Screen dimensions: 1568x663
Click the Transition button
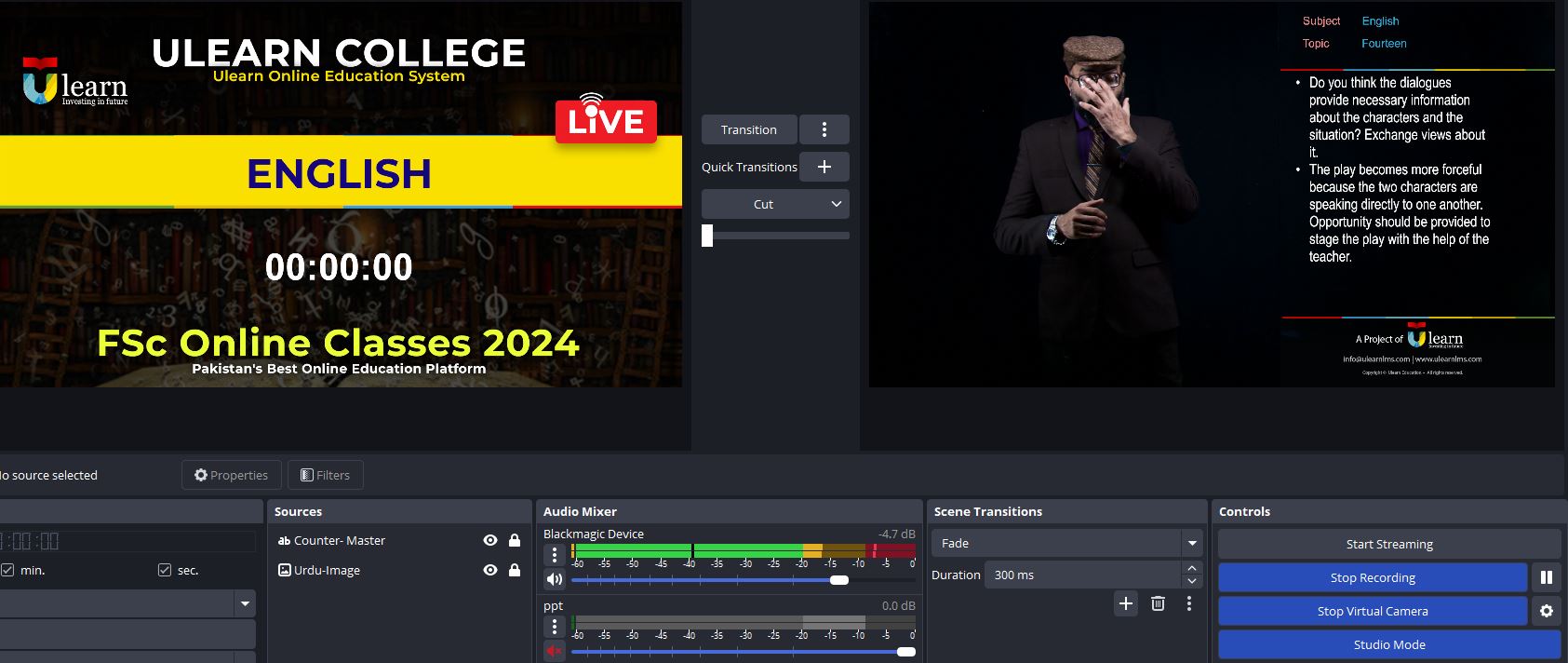[x=749, y=129]
